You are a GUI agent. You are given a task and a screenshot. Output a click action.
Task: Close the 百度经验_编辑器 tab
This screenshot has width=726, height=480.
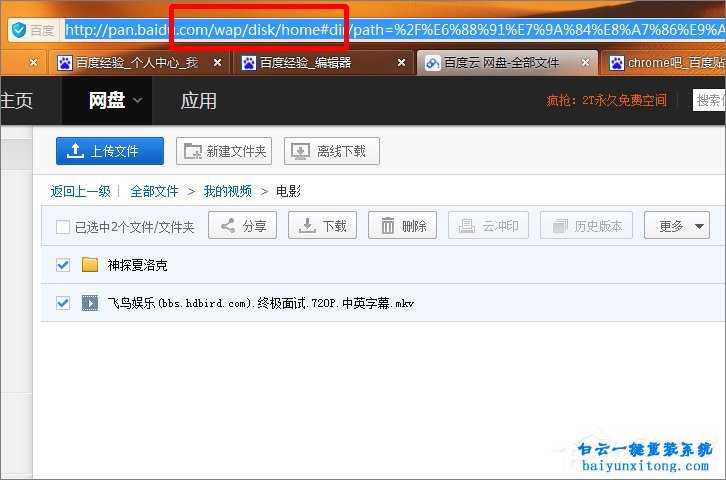[401, 62]
